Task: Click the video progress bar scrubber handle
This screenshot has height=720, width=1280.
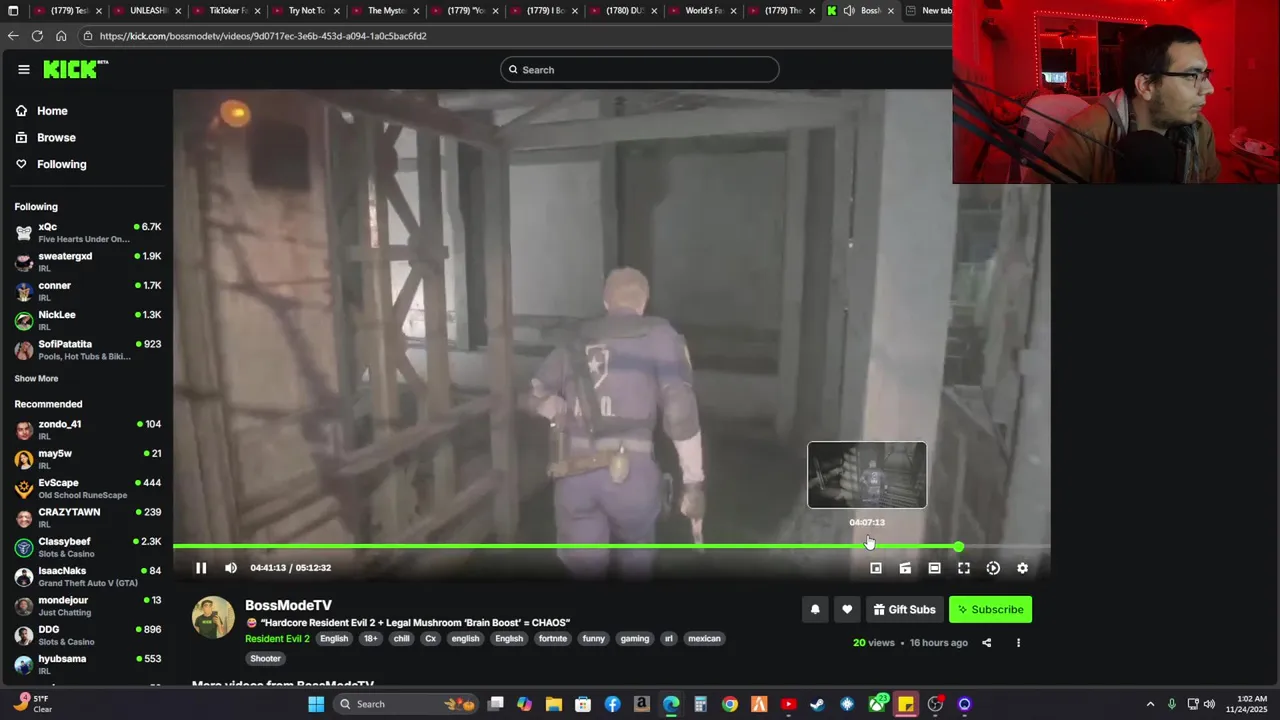Action: (958, 547)
